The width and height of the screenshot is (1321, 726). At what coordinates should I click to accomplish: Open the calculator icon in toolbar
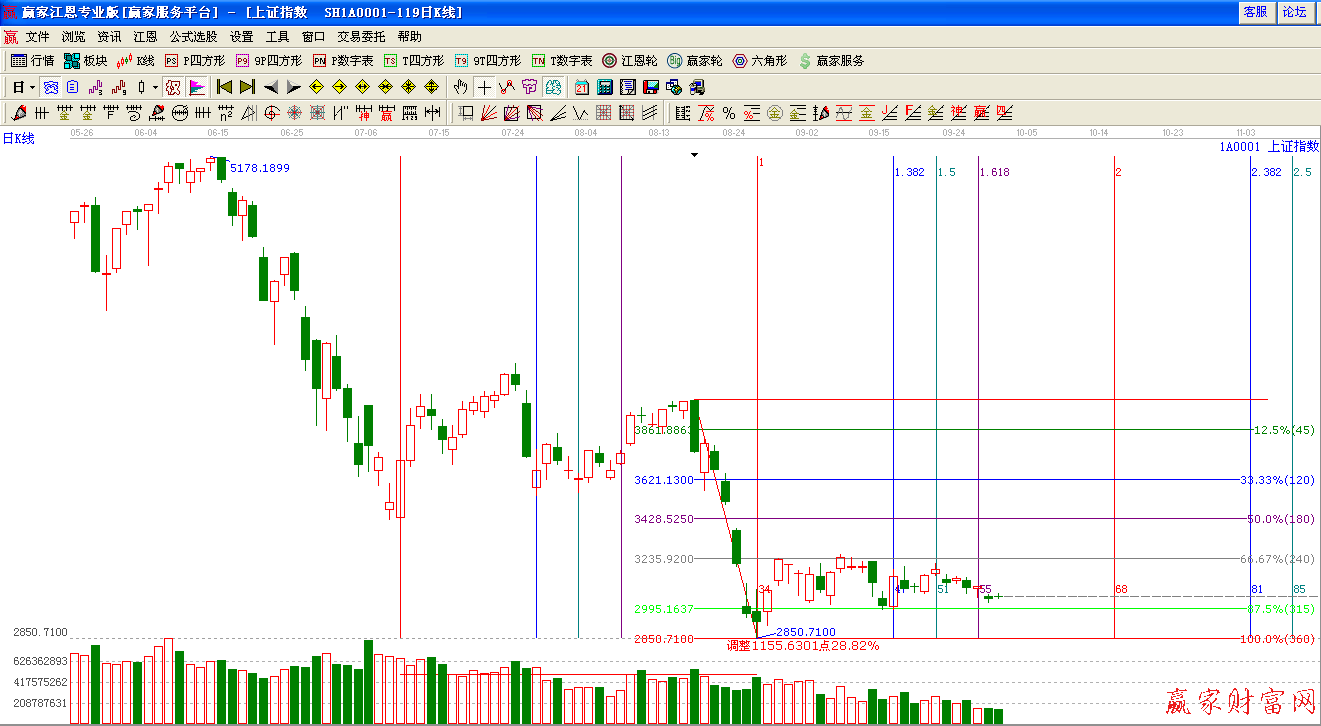coord(605,87)
